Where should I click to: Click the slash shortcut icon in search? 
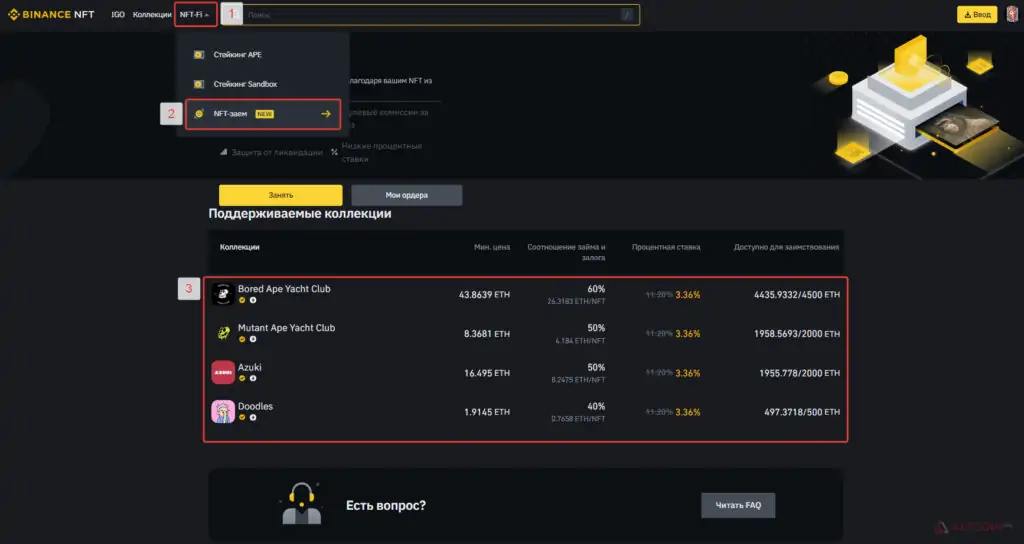(627, 14)
